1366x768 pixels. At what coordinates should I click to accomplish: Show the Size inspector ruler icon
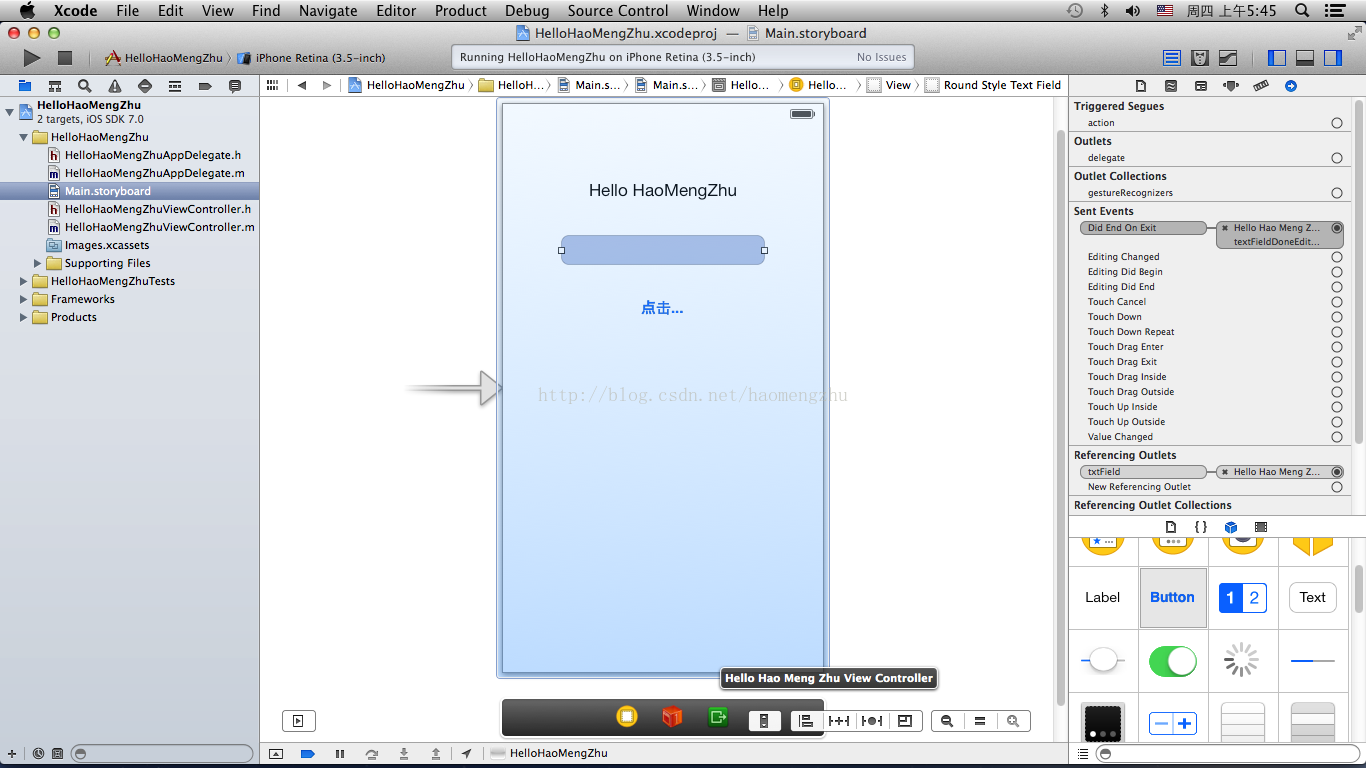click(1261, 86)
